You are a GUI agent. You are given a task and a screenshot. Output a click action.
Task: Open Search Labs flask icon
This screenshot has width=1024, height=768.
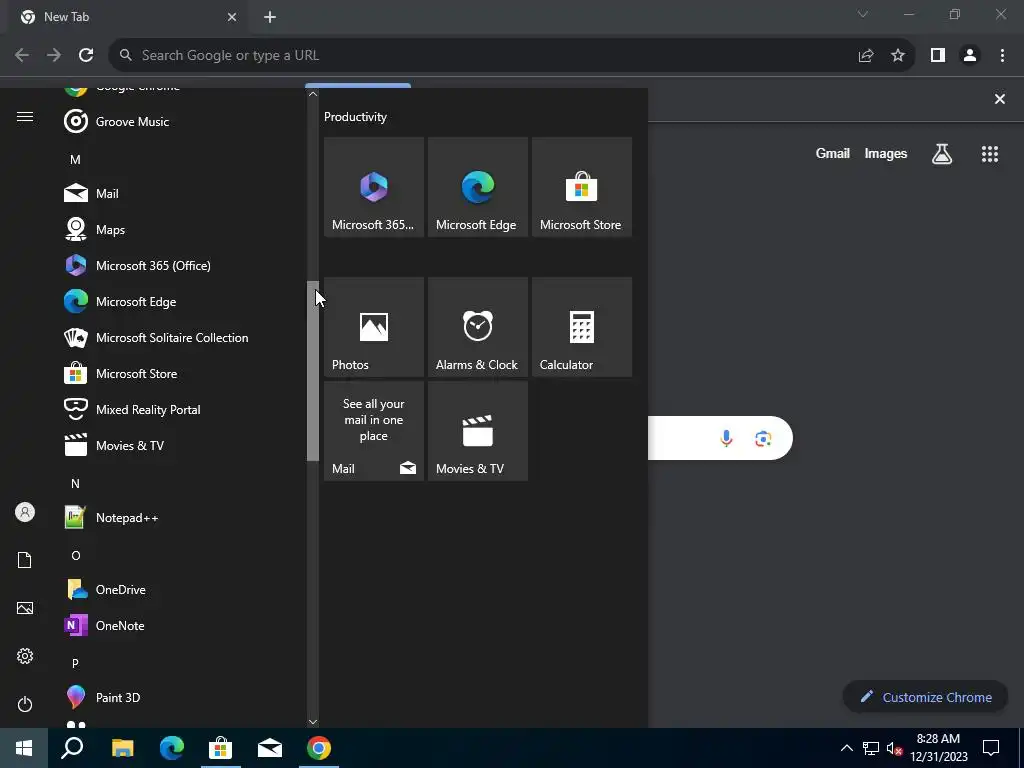click(942, 154)
